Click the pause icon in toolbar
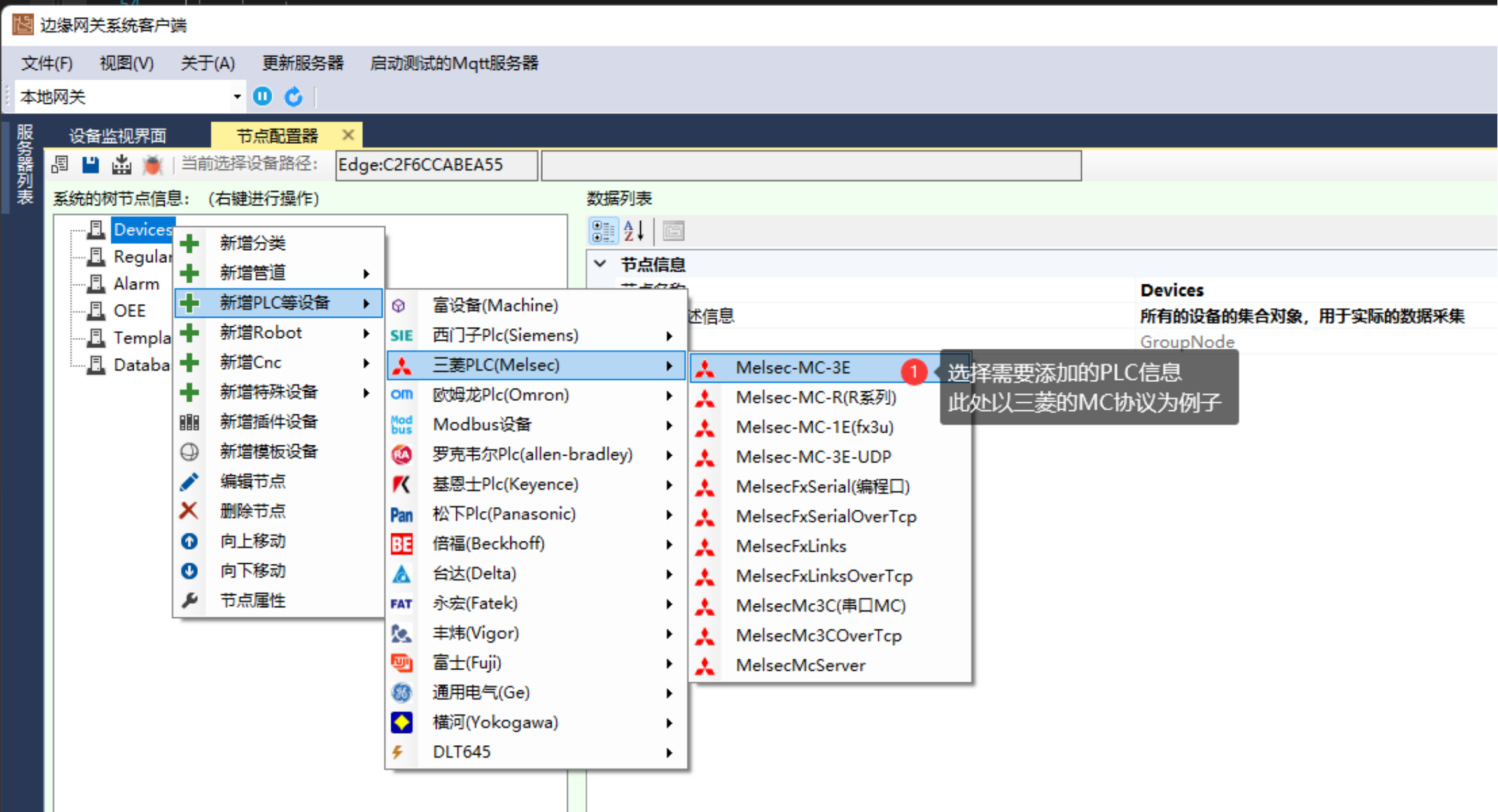1498x812 pixels. pyautogui.click(x=262, y=97)
